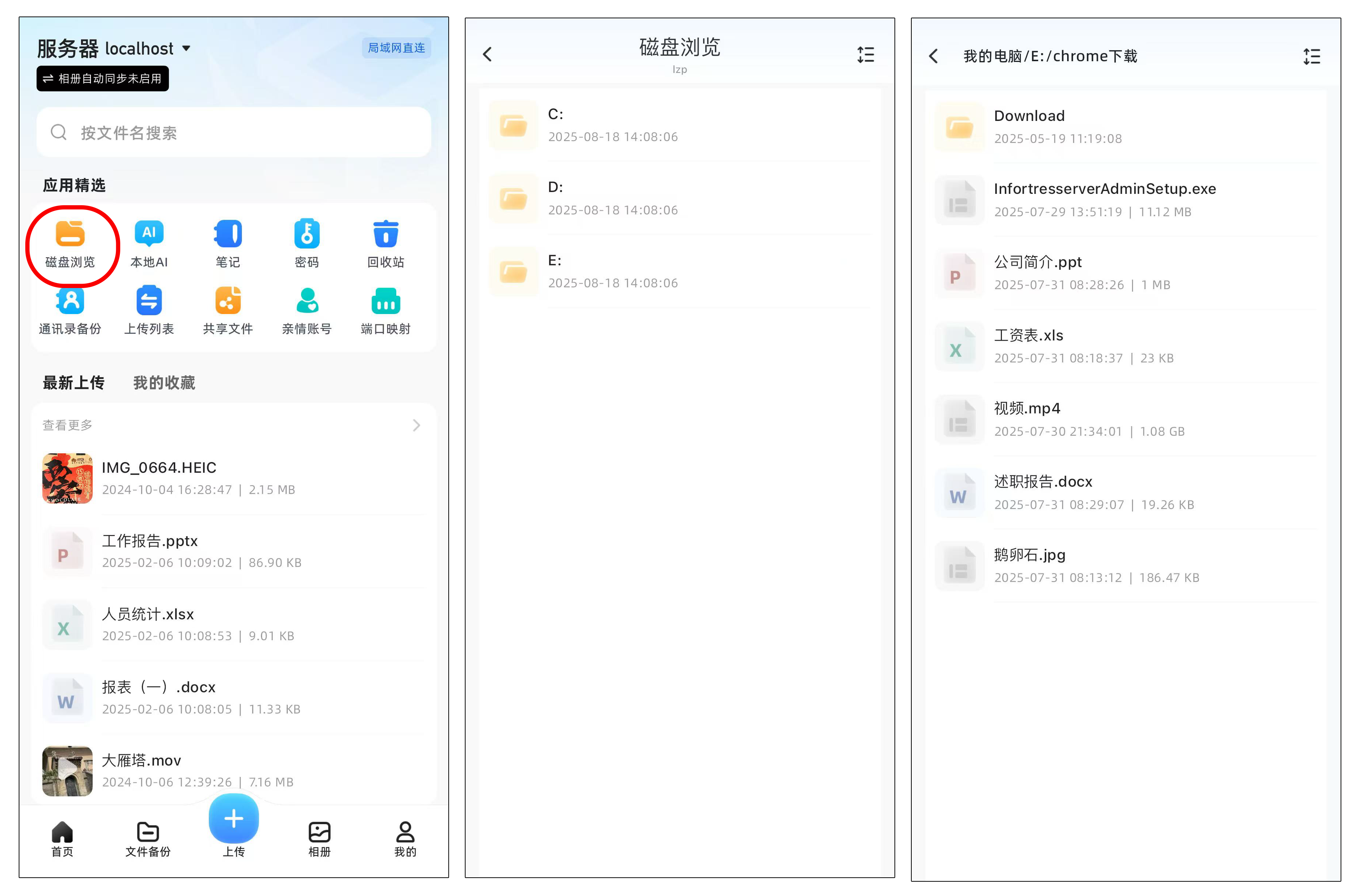The image size is (1356, 896).
Task: Switch to 相册 bottom tab
Action: 319,838
